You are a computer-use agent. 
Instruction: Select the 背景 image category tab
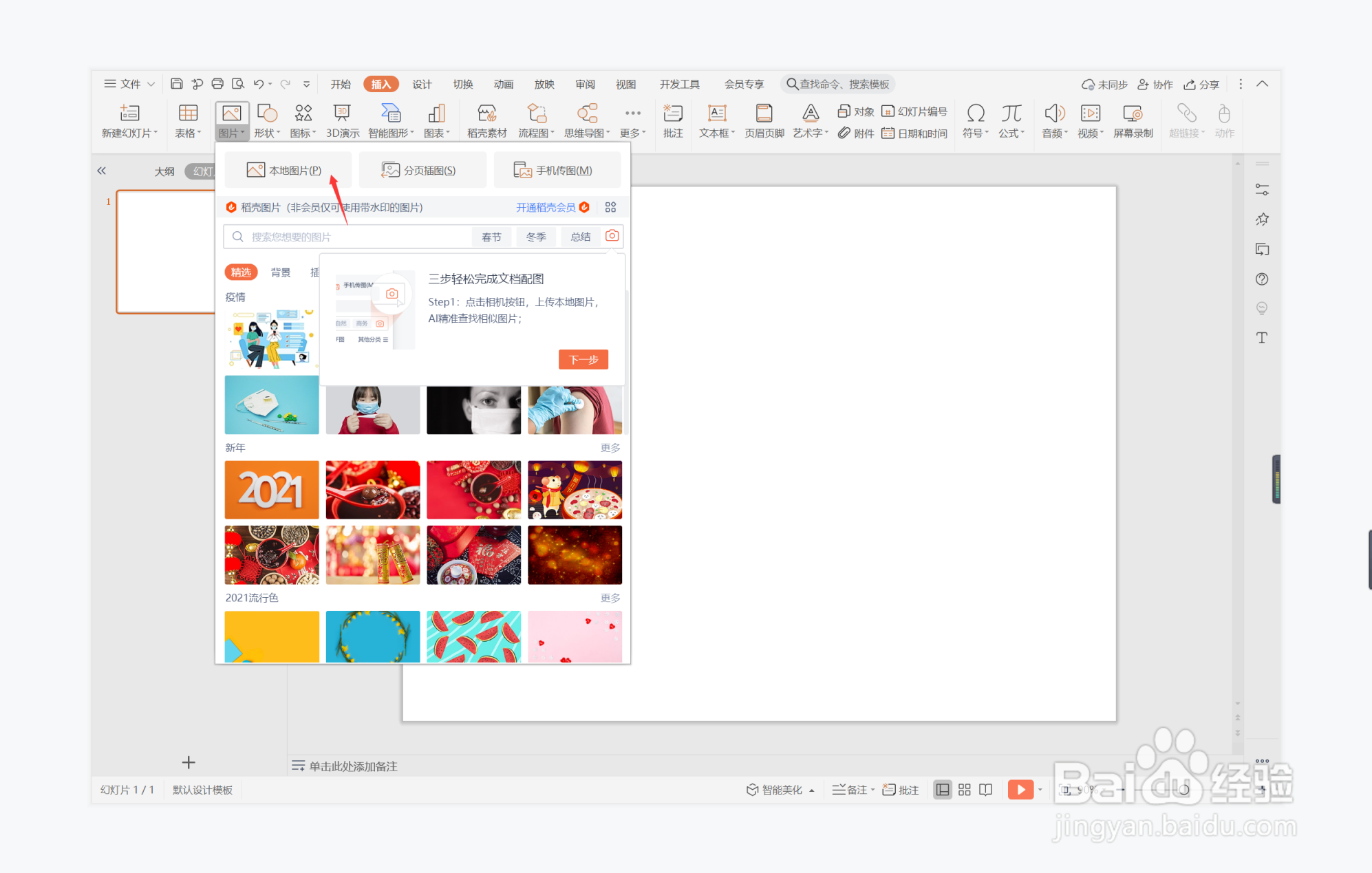[281, 272]
